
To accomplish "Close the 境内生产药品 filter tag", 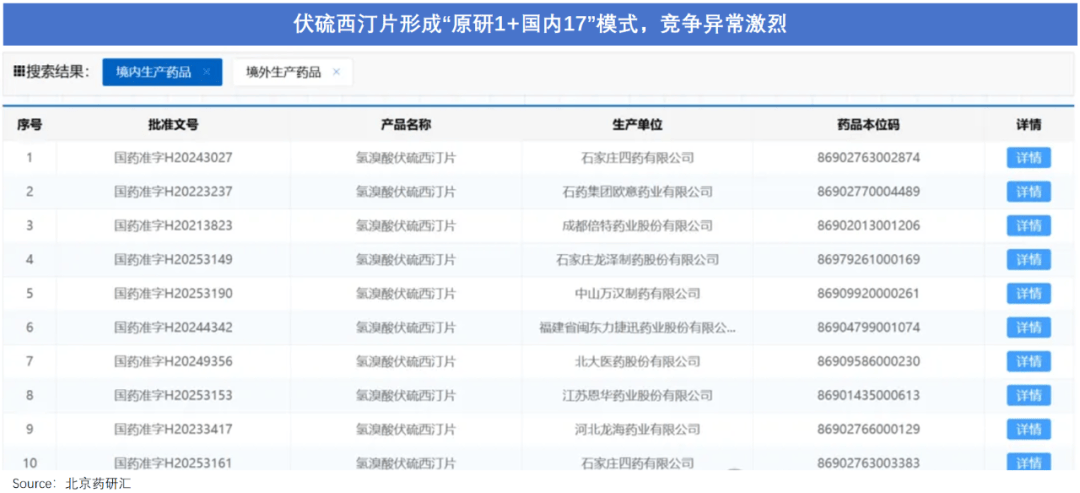I will click(x=206, y=72).
